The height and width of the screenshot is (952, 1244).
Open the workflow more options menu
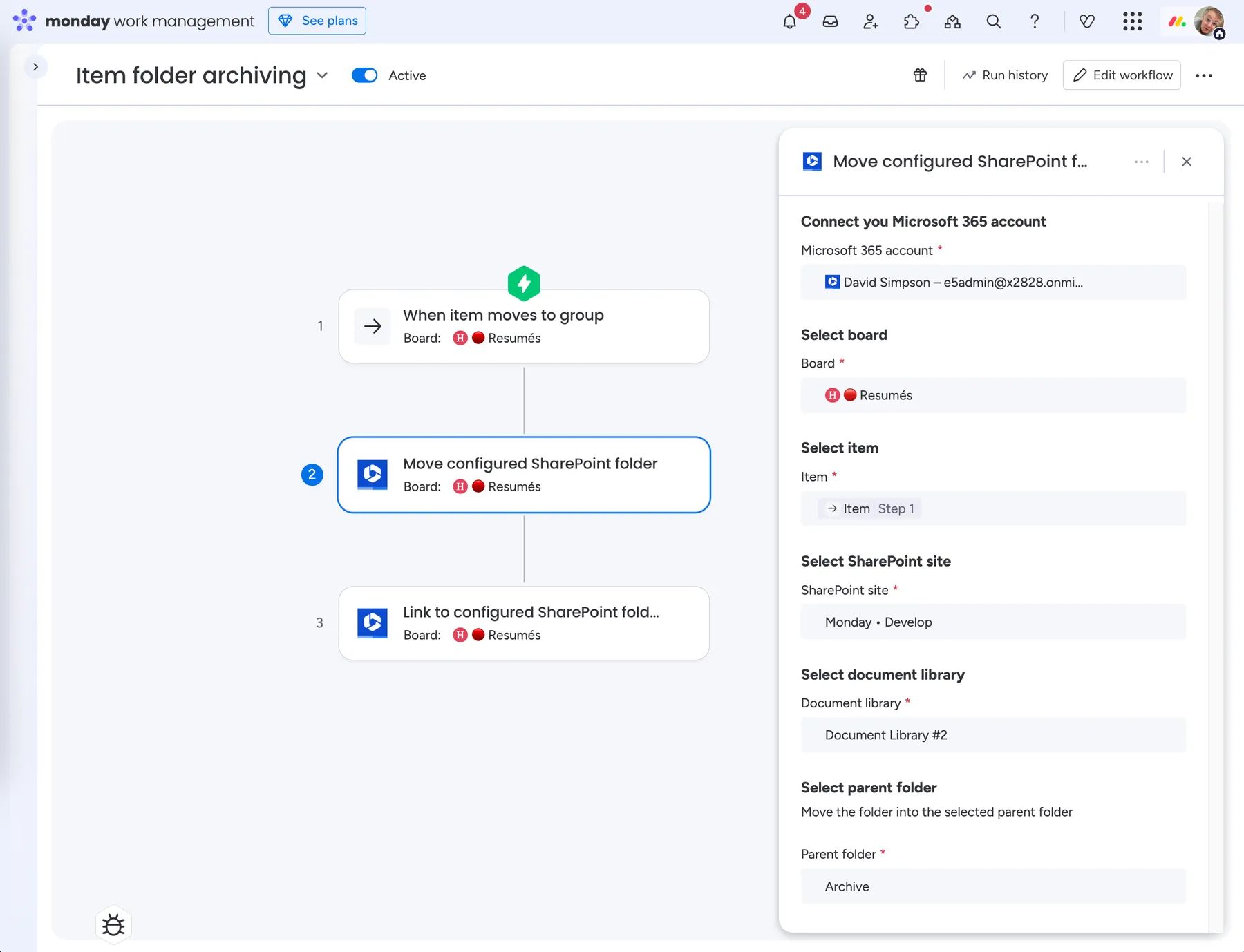click(x=1204, y=76)
